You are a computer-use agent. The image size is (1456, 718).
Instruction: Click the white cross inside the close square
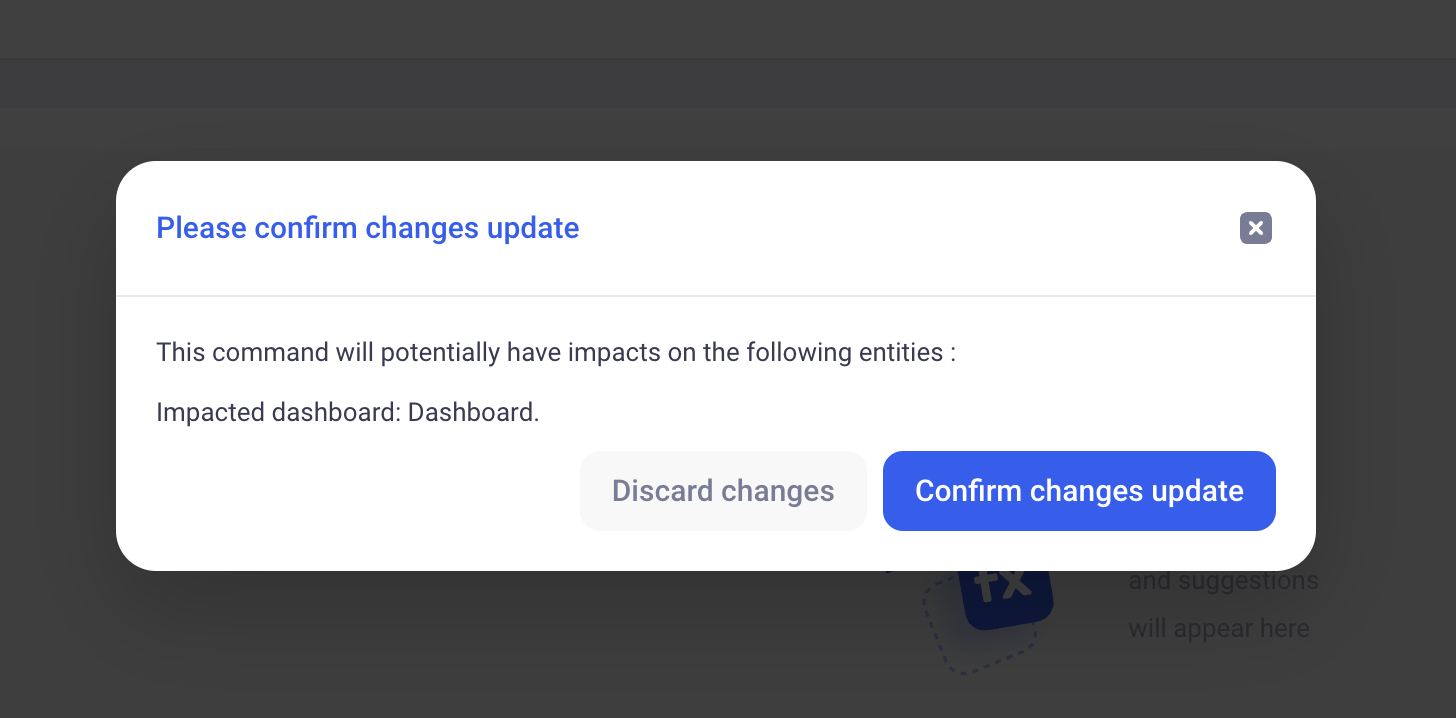tap(1256, 228)
